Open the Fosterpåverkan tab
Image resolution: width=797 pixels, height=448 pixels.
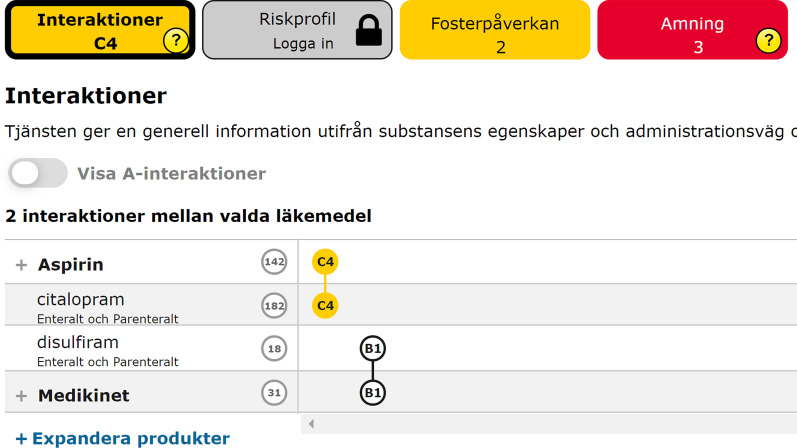click(x=494, y=31)
